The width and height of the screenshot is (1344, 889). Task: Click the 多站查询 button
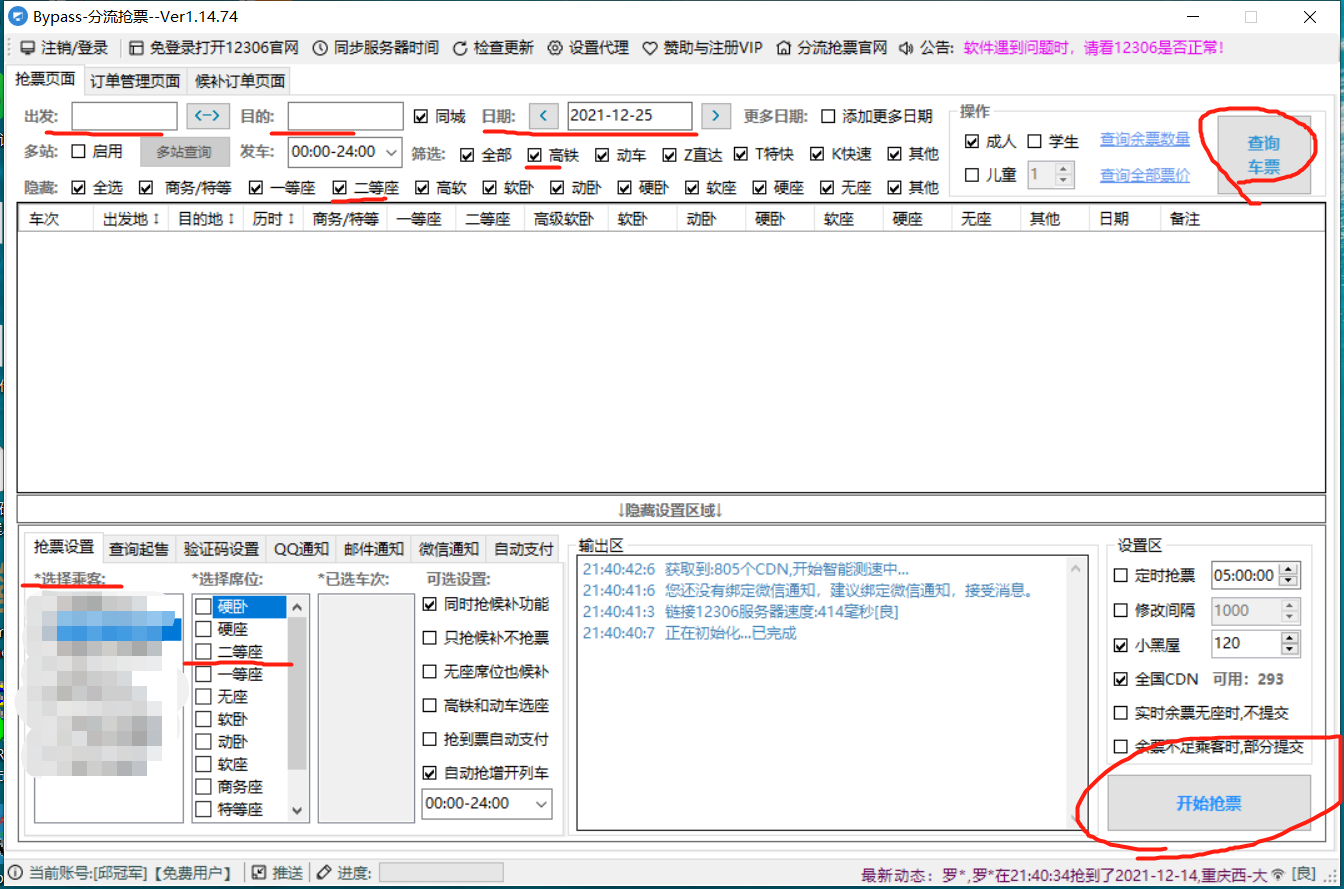coord(184,152)
